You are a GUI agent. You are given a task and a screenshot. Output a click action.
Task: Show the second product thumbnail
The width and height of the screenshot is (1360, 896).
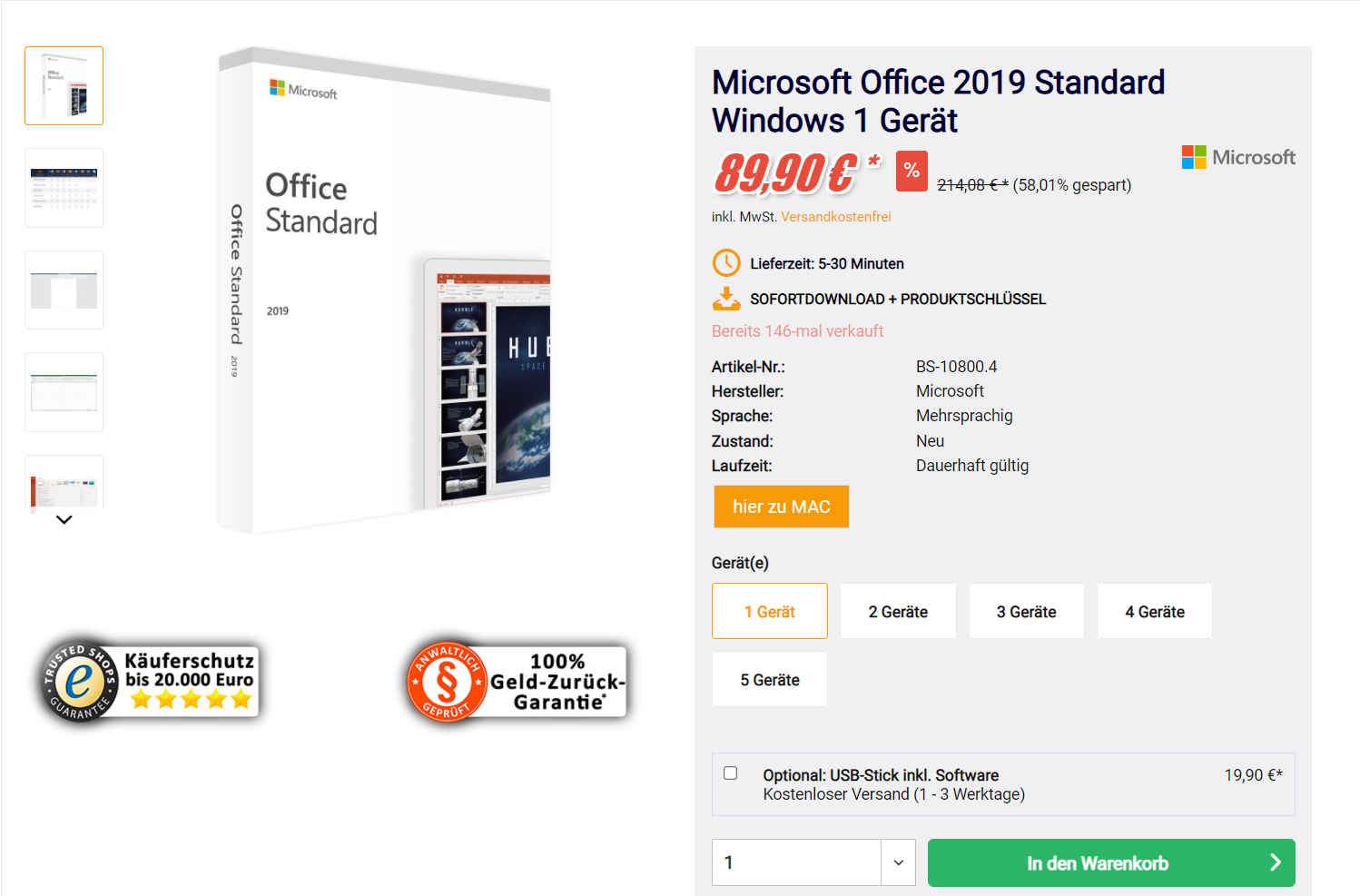pyautogui.click(x=64, y=188)
